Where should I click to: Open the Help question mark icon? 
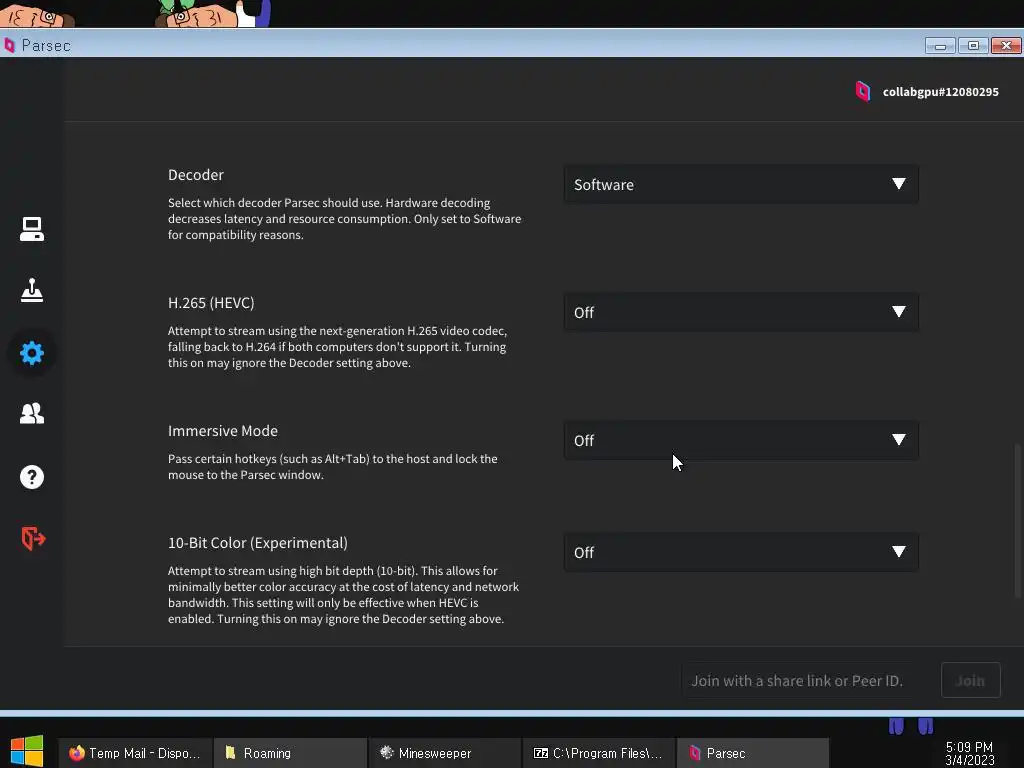[x=31, y=477]
